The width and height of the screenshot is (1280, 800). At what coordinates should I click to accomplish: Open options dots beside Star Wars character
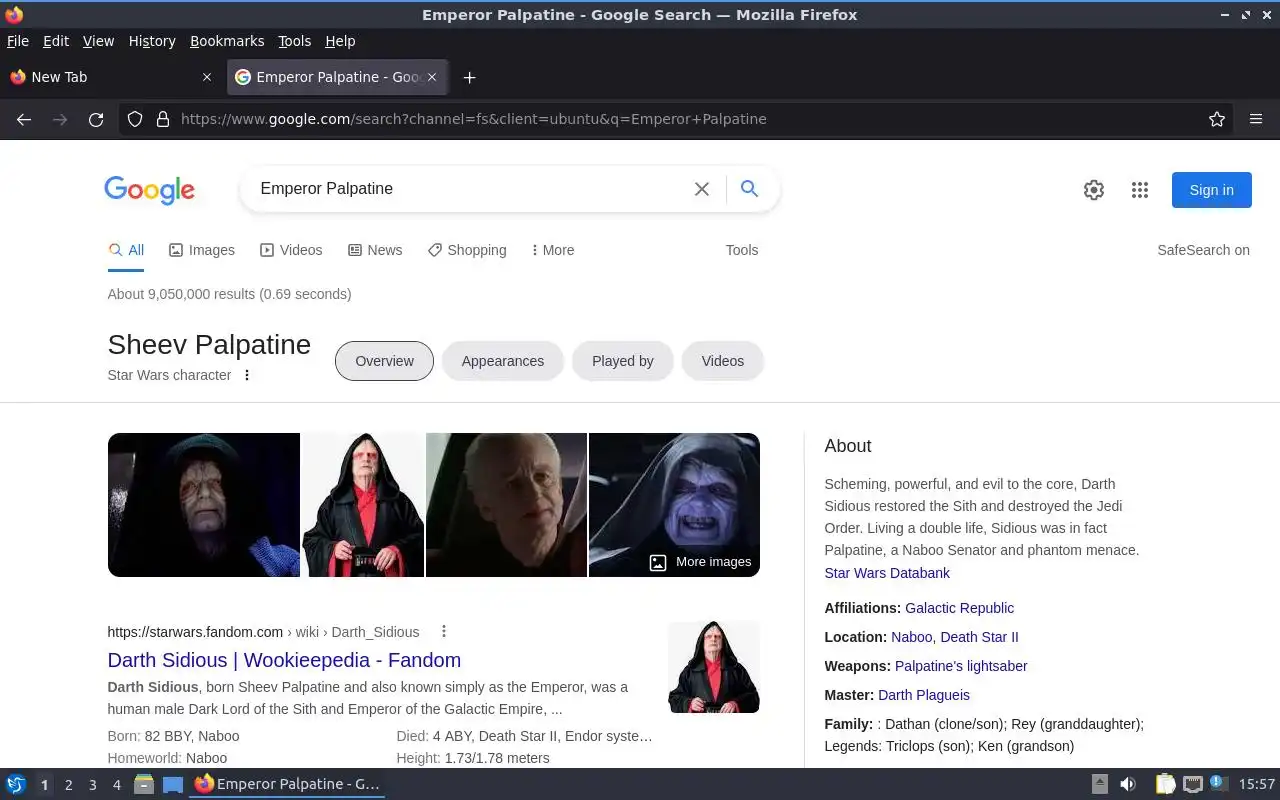(247, 375)
